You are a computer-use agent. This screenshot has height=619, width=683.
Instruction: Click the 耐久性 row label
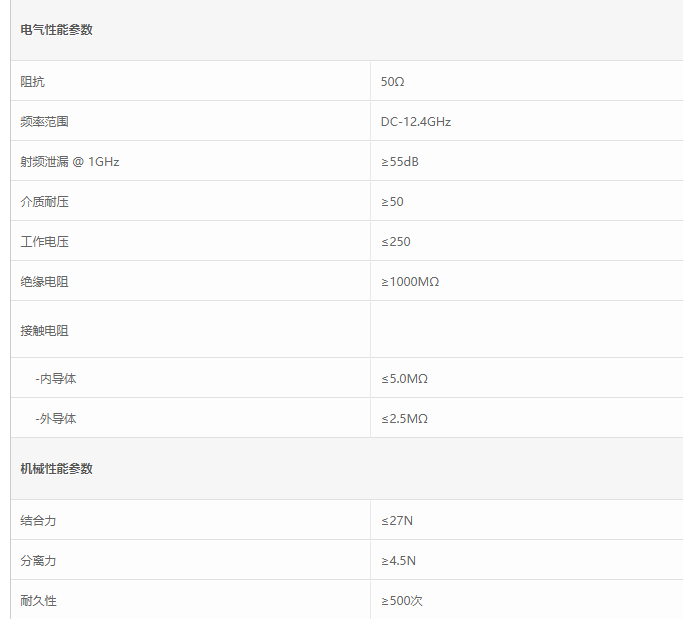point(38,601)
